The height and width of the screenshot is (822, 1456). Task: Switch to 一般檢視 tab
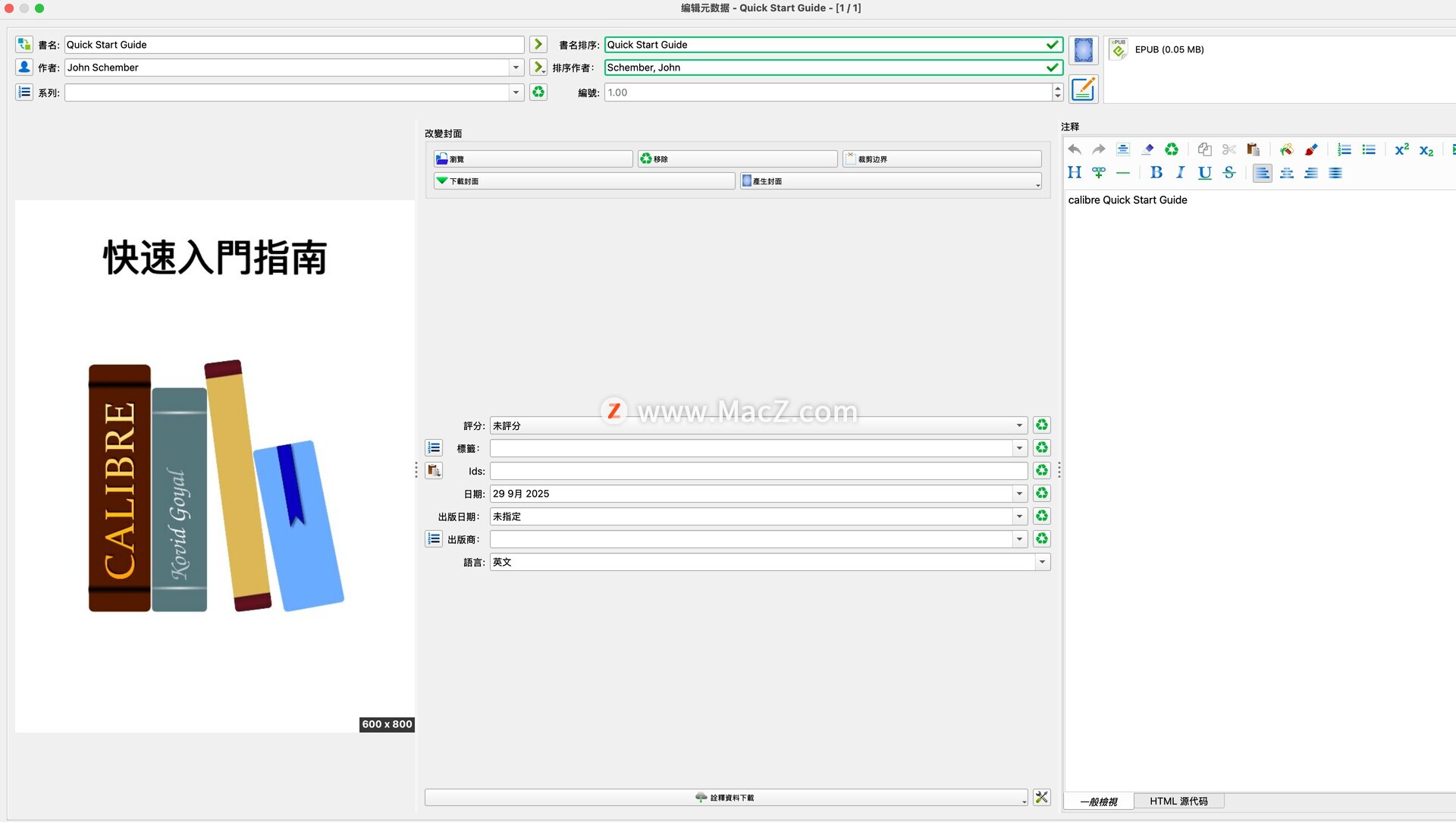pos(1098,802)
